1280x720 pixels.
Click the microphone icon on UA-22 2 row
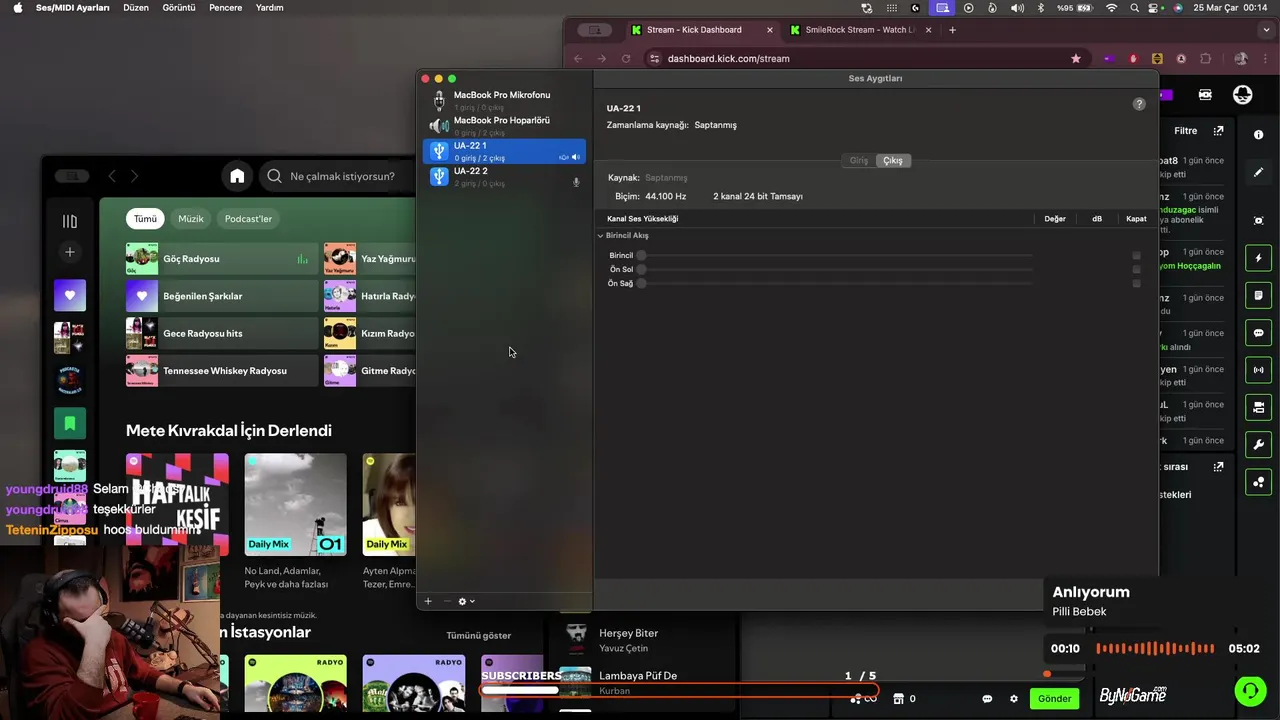(576, 182)
